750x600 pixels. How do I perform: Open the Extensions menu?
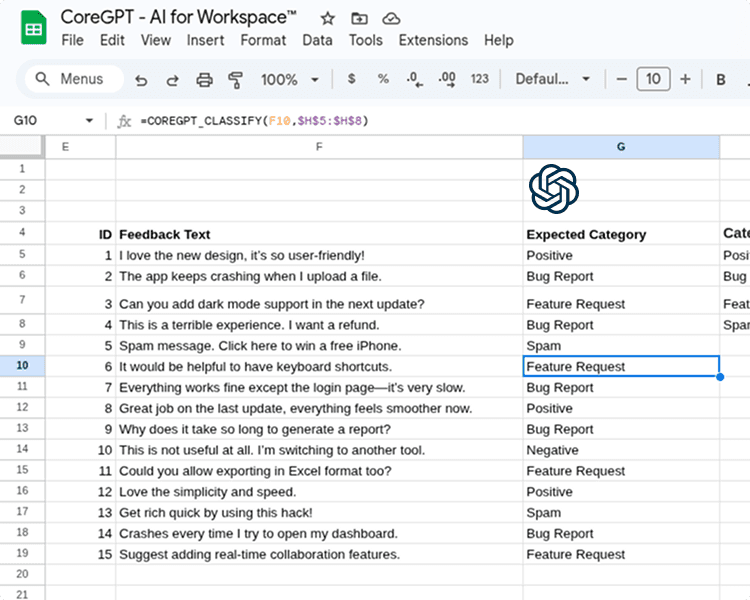click(x=433, y=40)
